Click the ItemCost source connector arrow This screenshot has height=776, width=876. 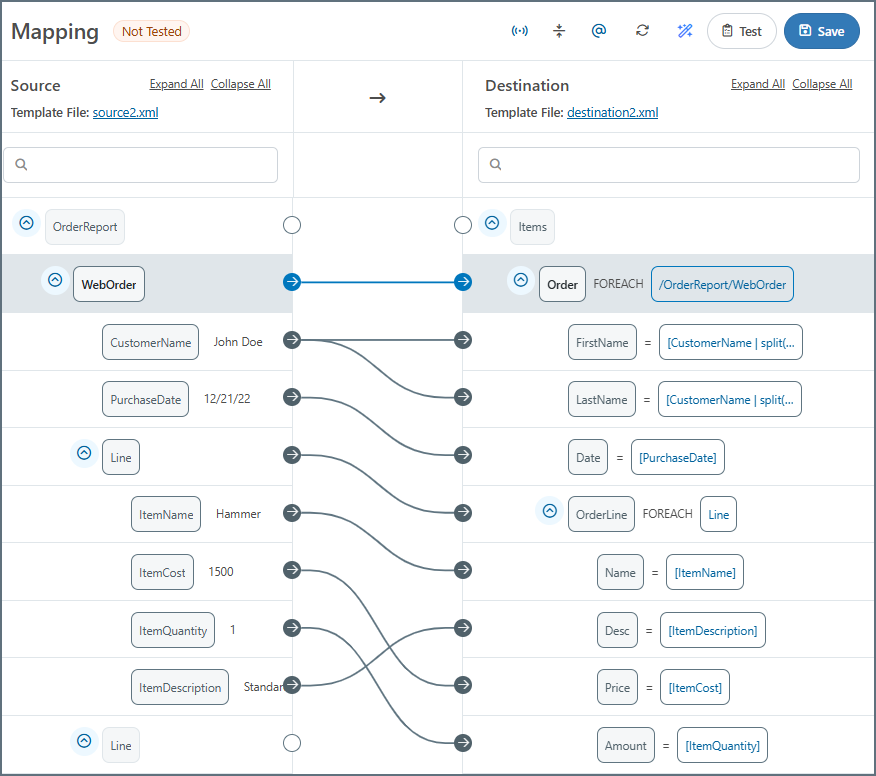click(x=292, y=570)
